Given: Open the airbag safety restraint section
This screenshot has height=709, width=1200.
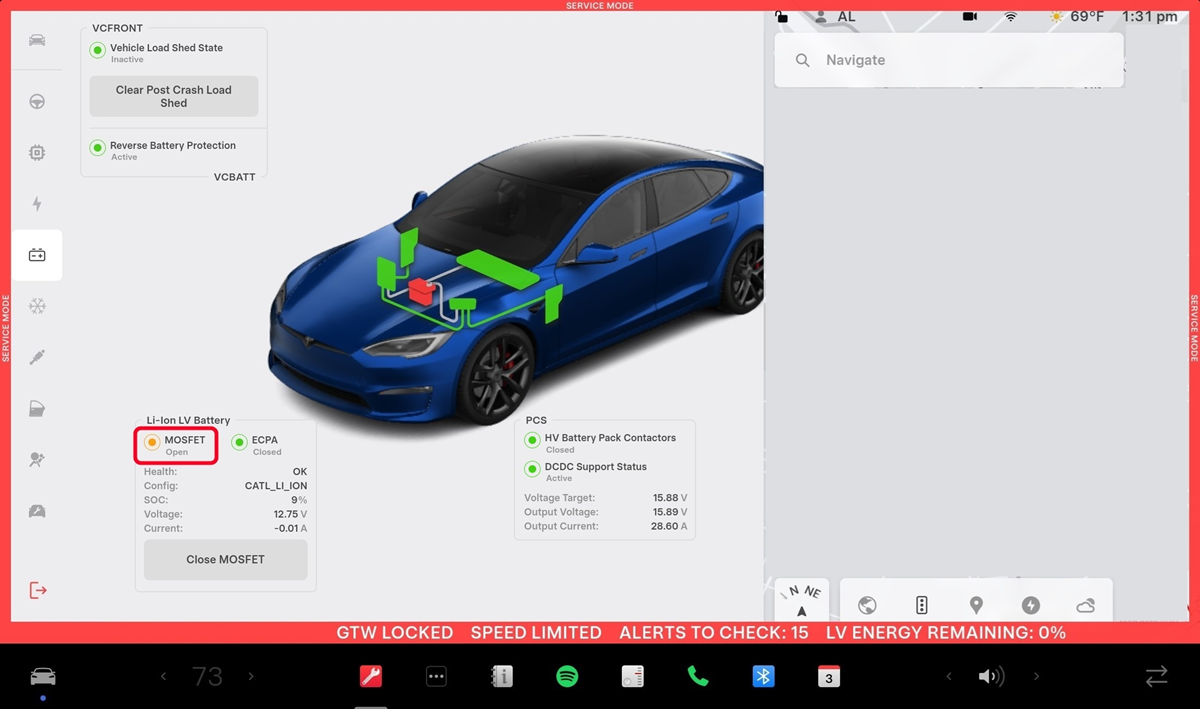Looking at the screenshot, I should (37, 460).
